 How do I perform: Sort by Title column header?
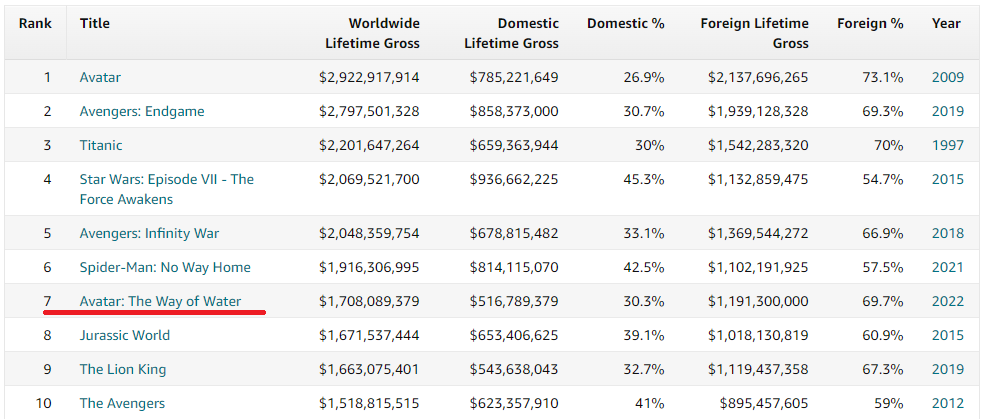click(x=96, y=23)
